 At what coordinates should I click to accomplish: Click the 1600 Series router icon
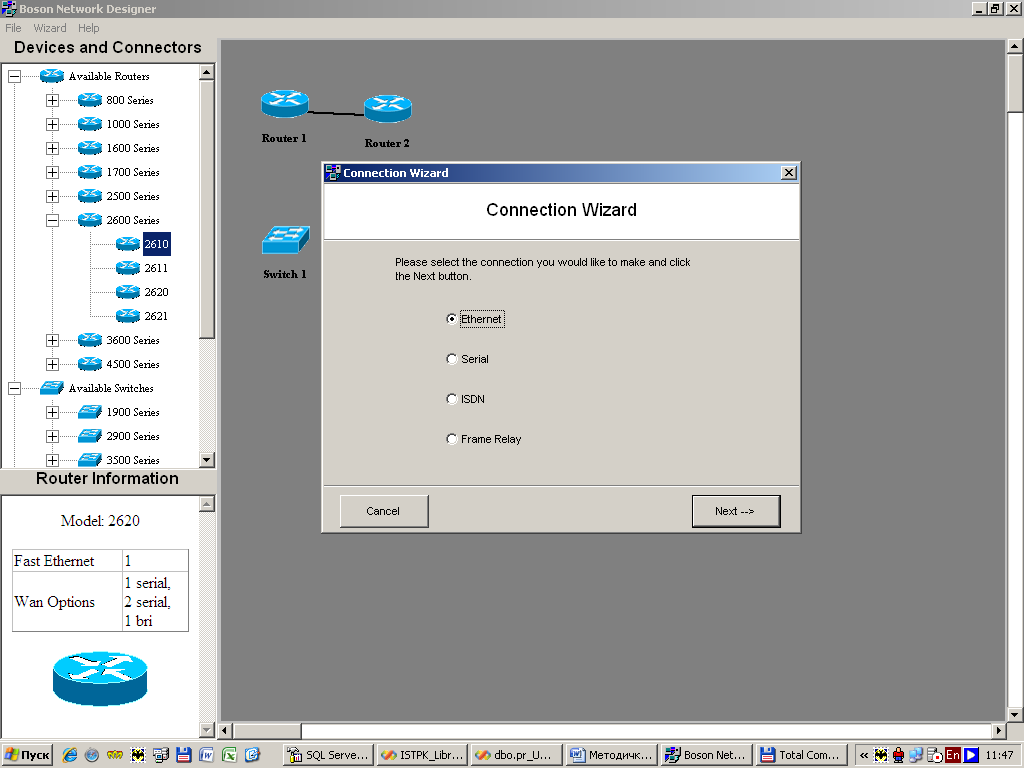pos(89,148)
